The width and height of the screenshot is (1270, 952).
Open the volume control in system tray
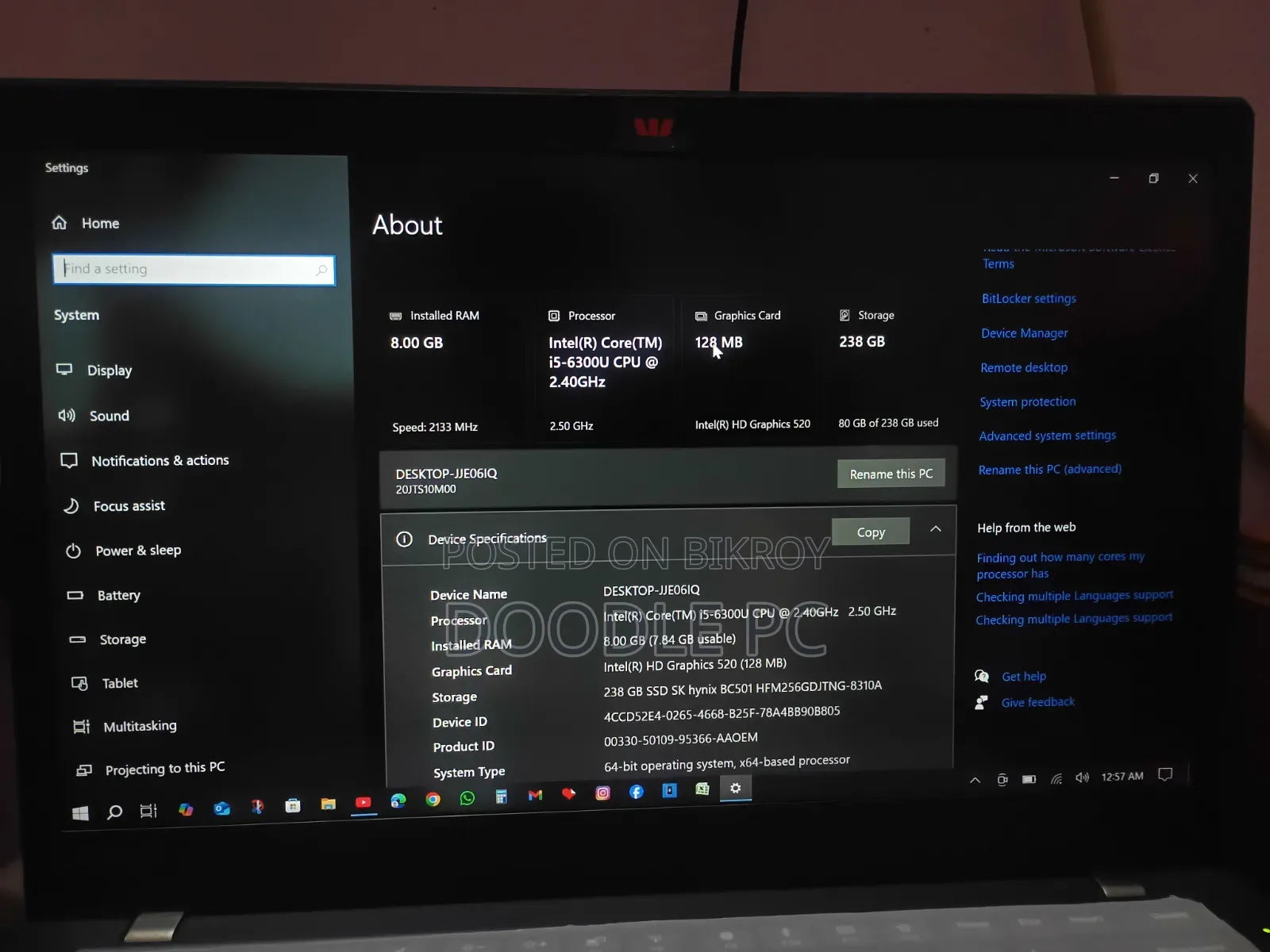pos(1082,777)
